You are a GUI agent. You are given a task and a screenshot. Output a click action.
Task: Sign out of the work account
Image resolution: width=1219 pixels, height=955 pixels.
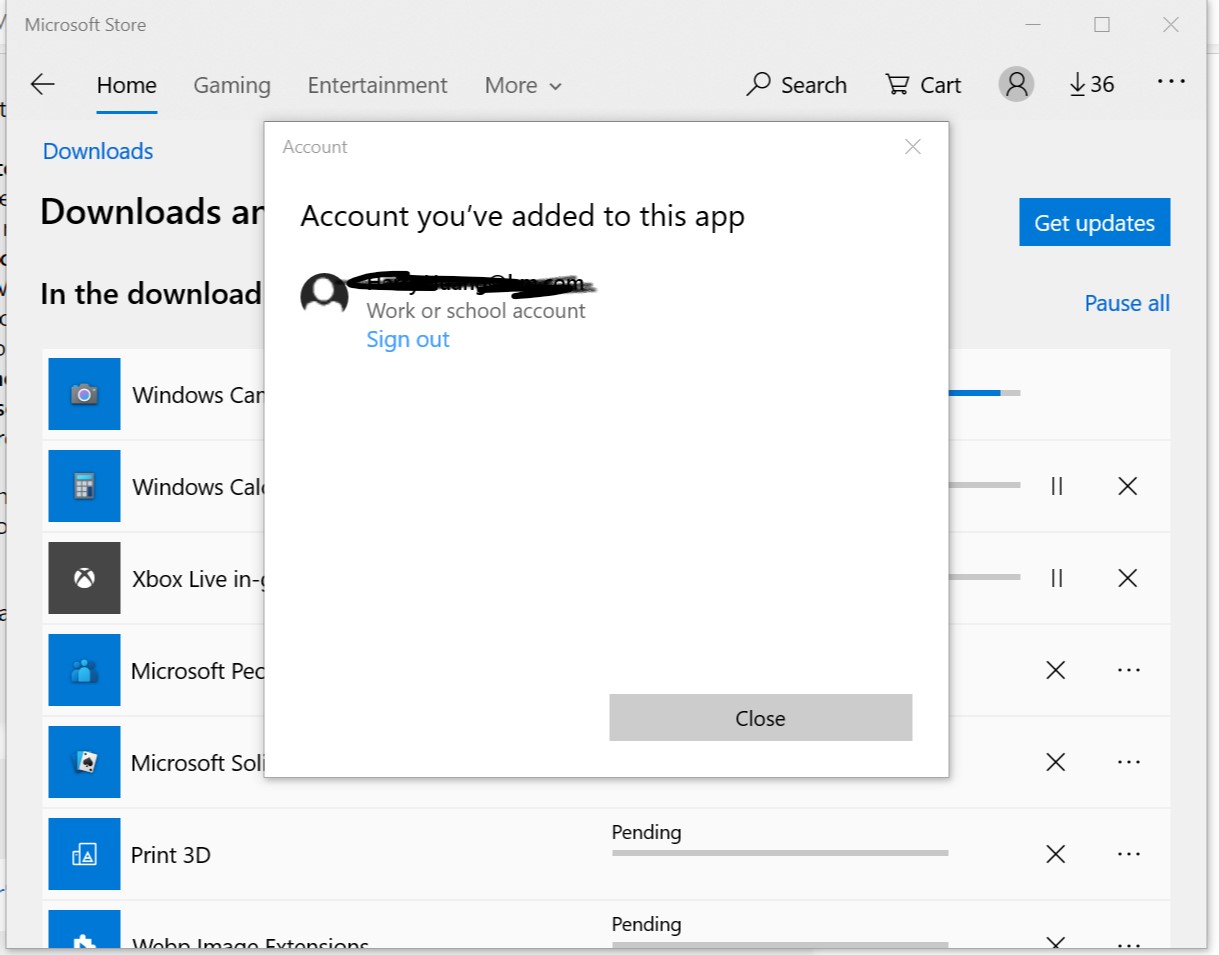(x=407, y=339)
